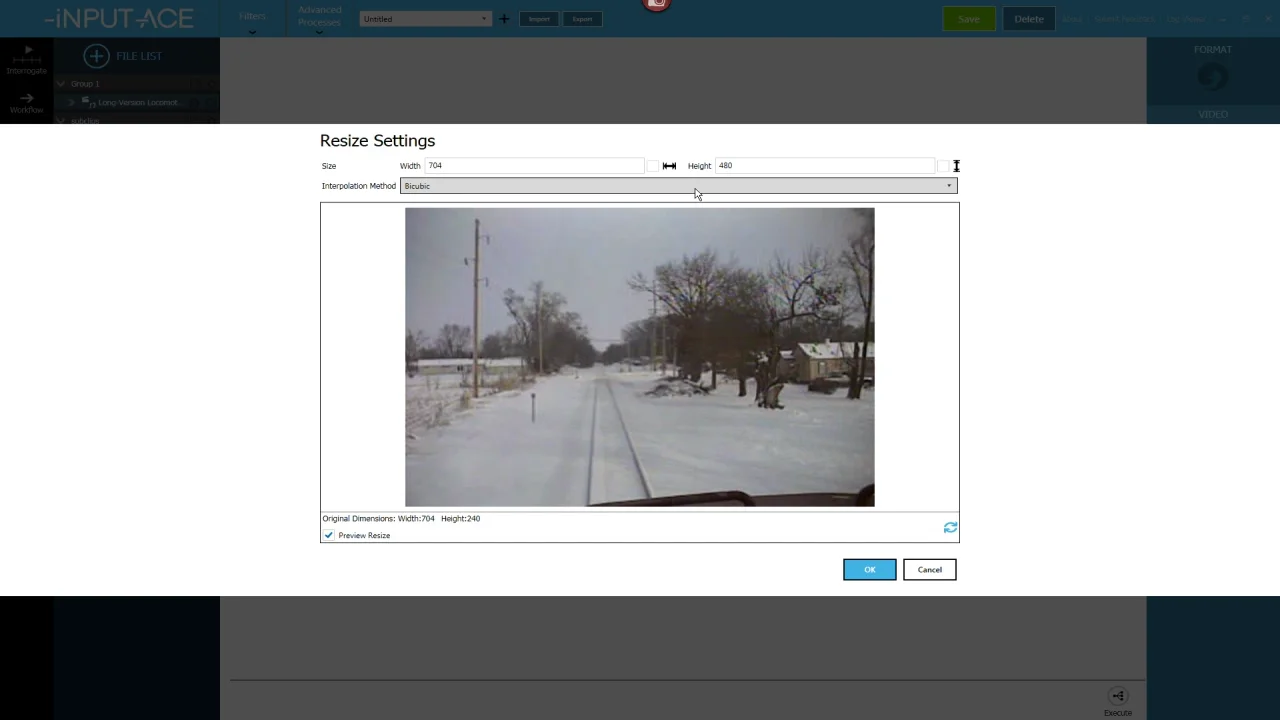
Task: Collapse the Group 1 tree node
Action: tap(61, 84)
